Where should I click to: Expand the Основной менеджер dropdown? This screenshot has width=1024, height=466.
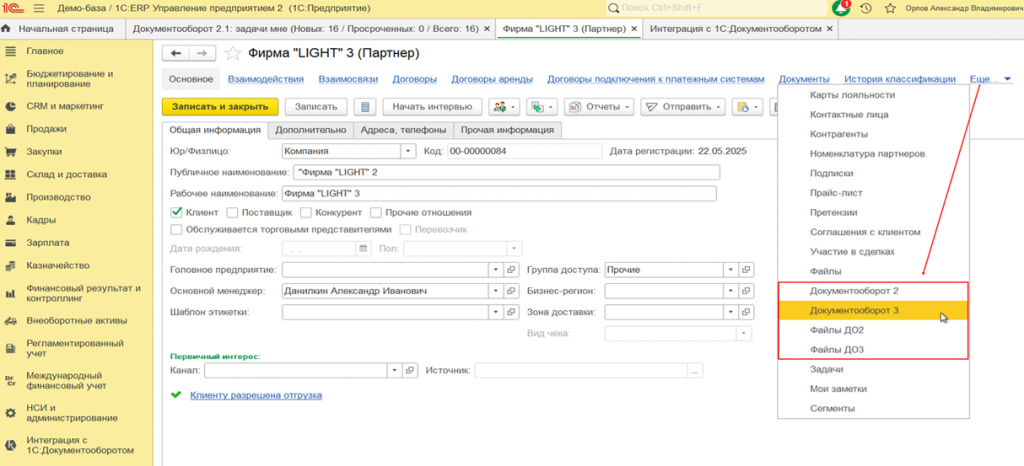(x=497, y=291)
